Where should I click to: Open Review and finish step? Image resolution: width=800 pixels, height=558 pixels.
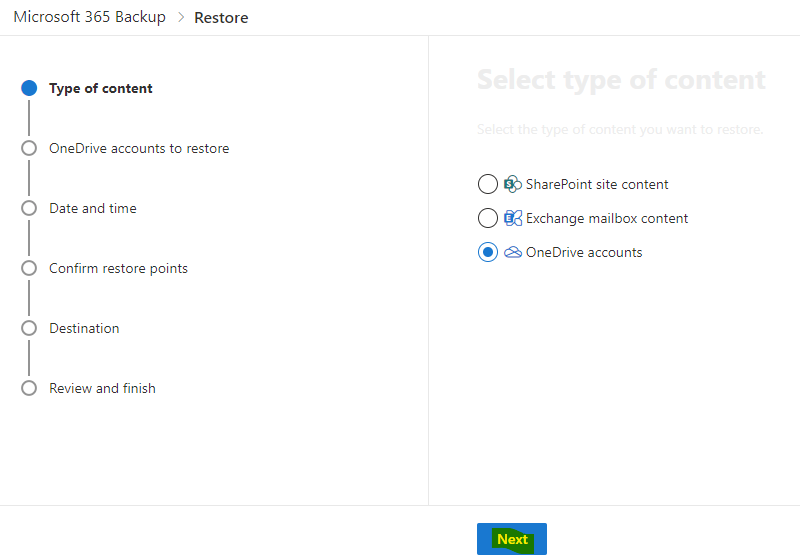coord(102,388)
